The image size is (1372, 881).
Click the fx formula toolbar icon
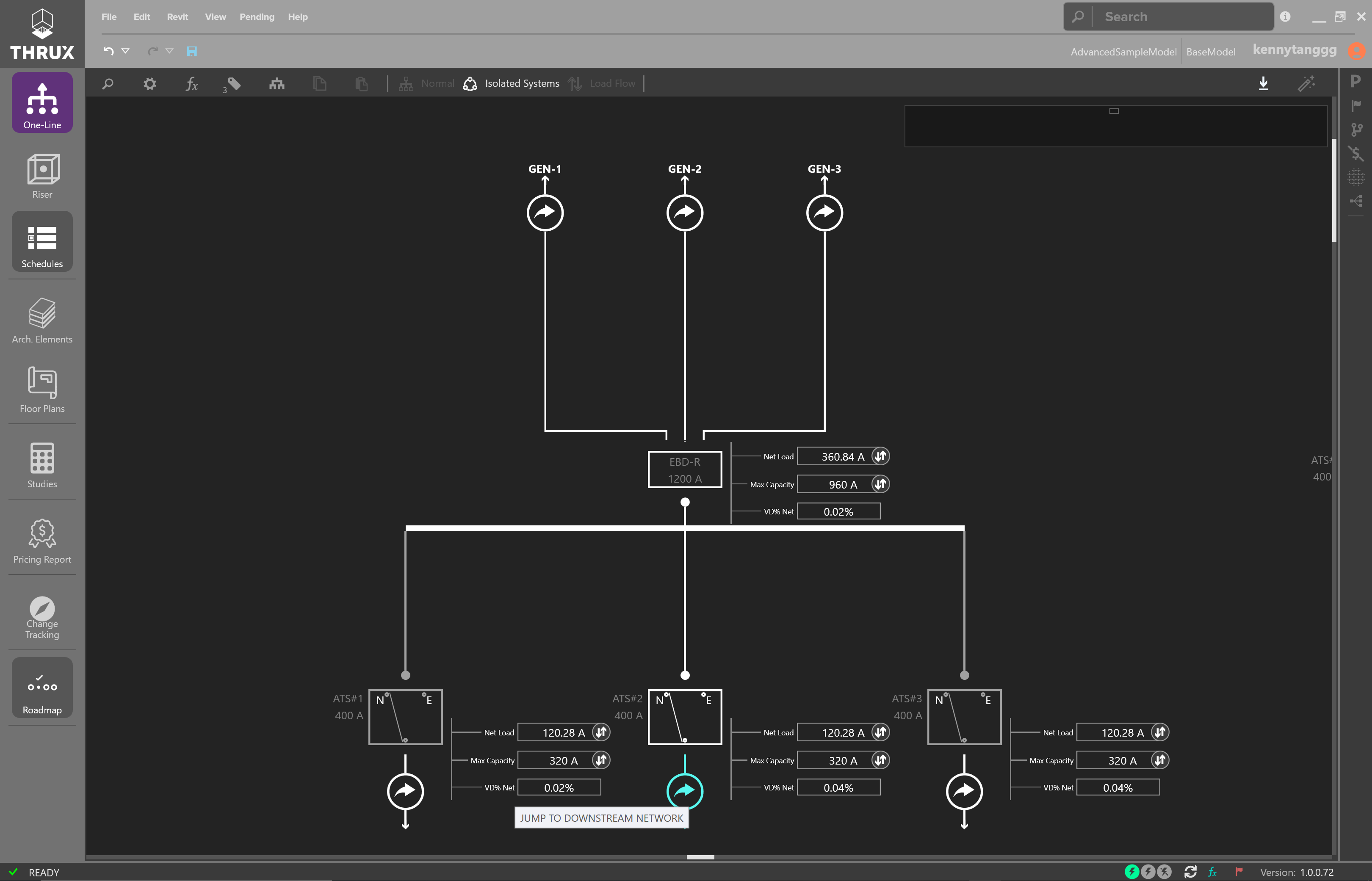[x=192, y=83]
